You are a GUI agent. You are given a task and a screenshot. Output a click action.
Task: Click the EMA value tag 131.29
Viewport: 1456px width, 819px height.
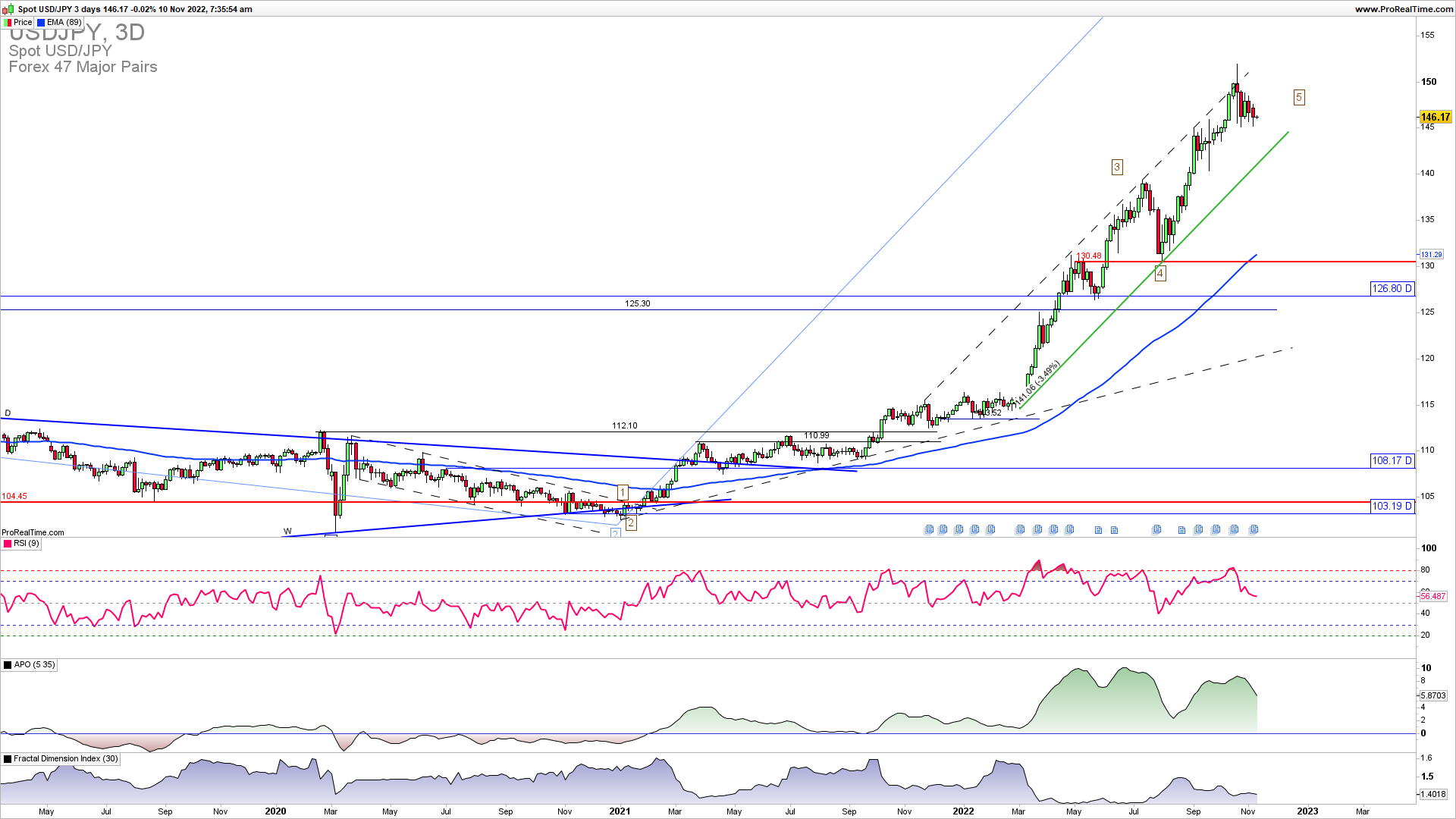[x=1431, y=255]
